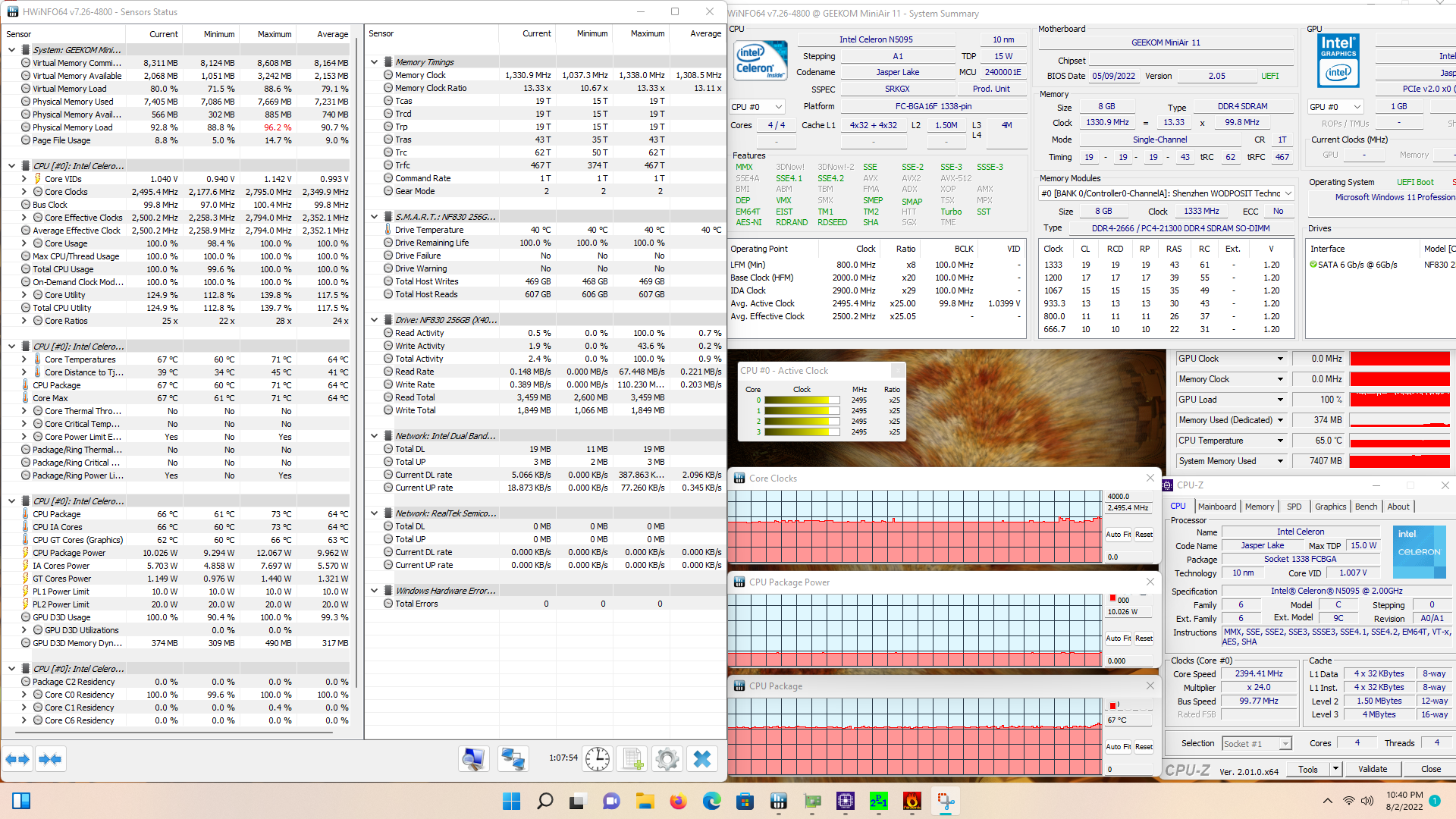The height and width of the screenshot is (819, 1456).
Task: Click the blue X icon in HWiNFO toolbar
Action: [x=702, y=759]
